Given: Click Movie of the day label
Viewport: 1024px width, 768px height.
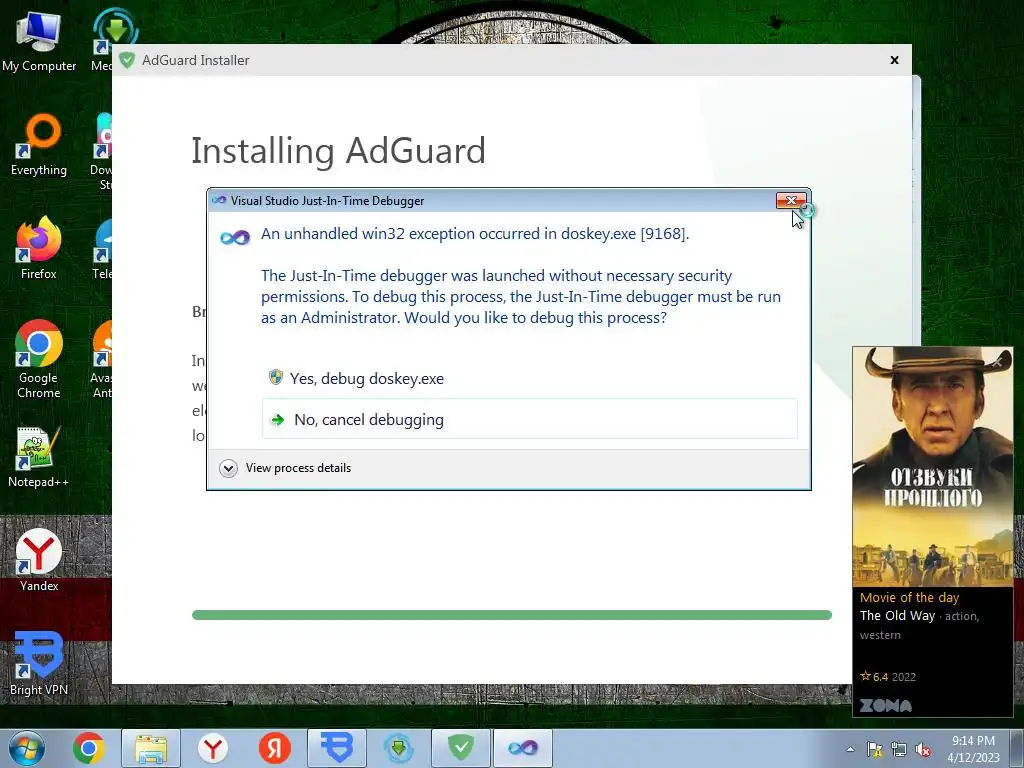Looking at the screenshot, I should coord(909,598).
